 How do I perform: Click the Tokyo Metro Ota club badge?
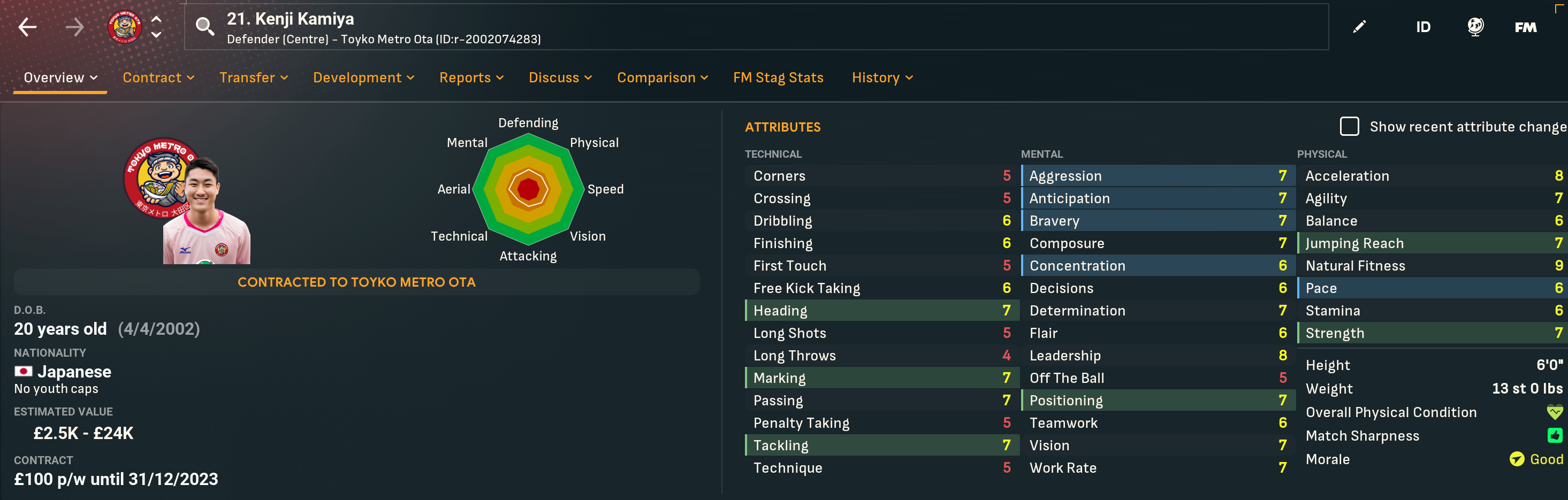pos(124,27)
